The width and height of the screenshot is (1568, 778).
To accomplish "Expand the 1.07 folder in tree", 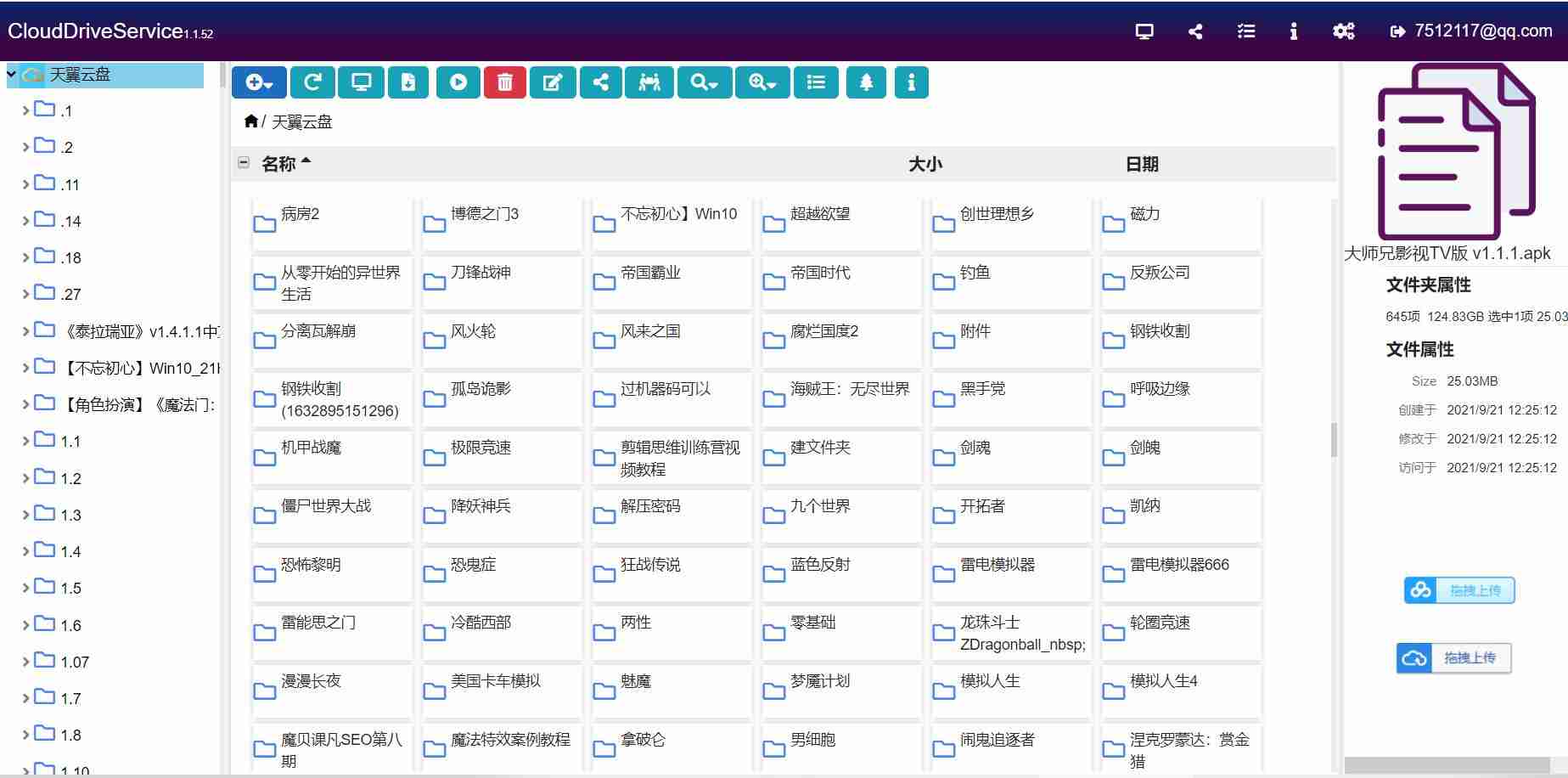I will (x=25, y=662).
